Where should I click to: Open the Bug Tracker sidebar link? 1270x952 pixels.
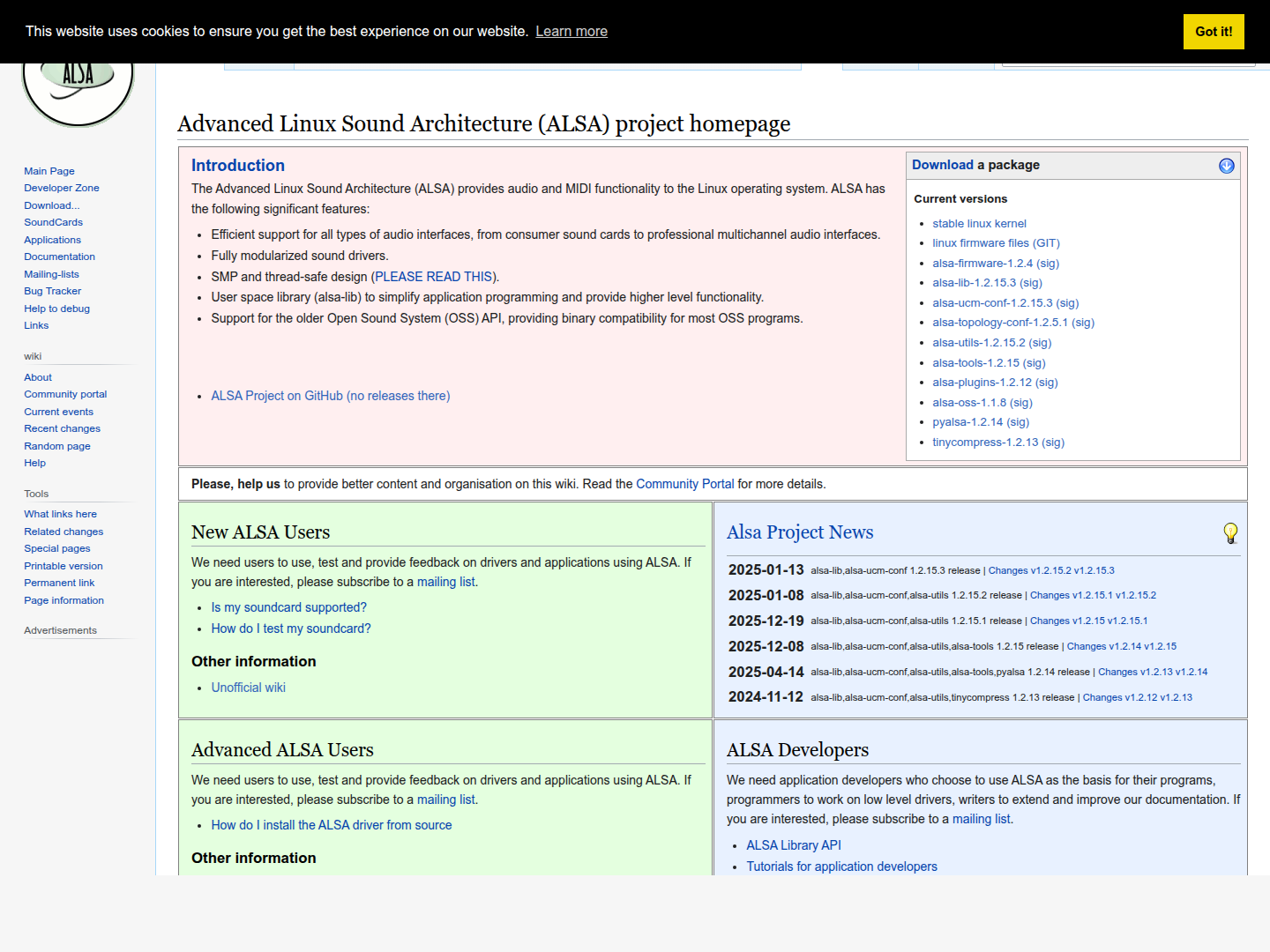click(x=53, y=291)
